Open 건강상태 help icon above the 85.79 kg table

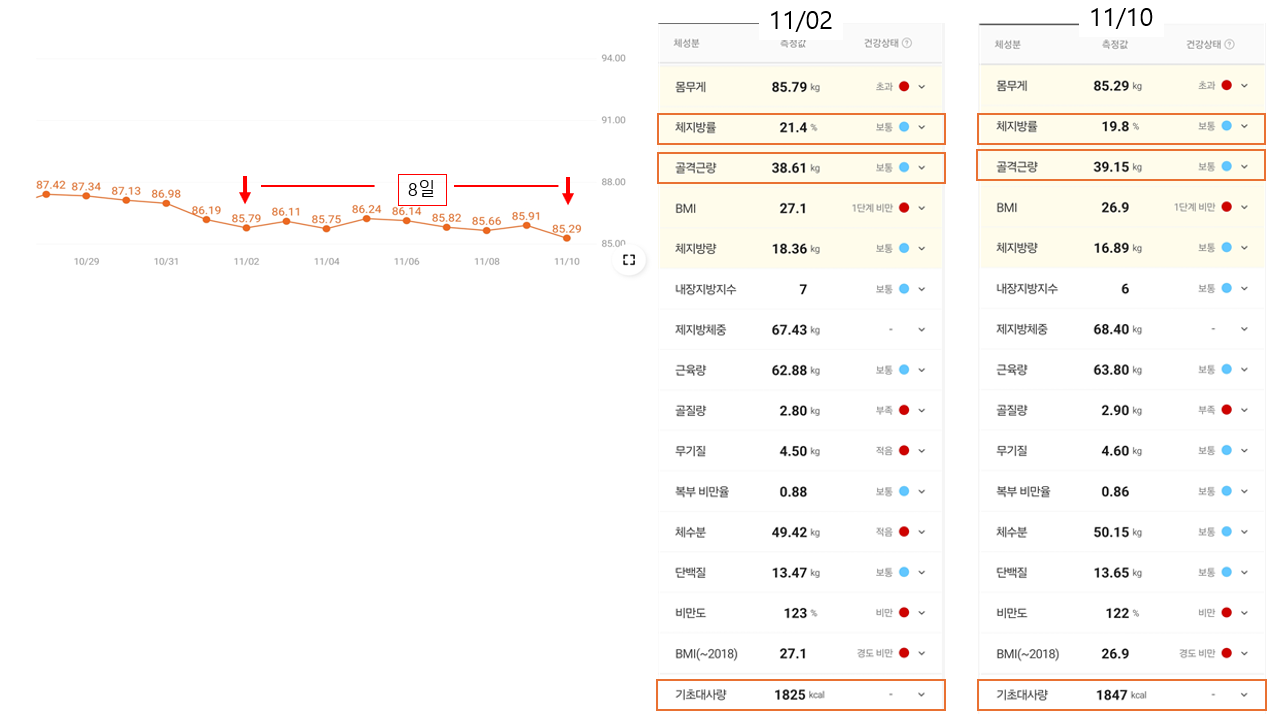[x=907, y=44]
